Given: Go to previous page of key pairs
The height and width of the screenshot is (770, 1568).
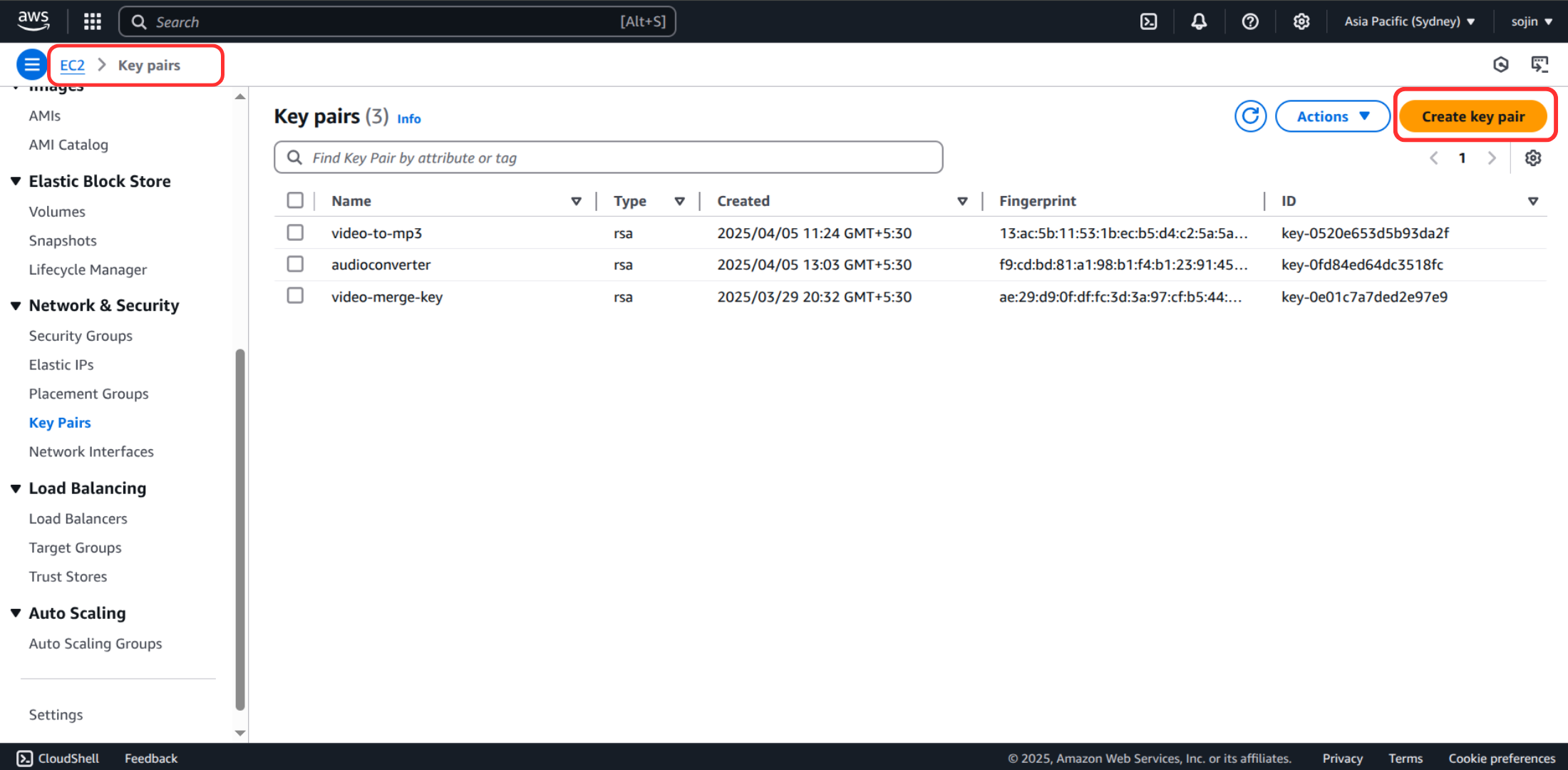Looking at the screenshot, I should pyautogui.click(x=1434, y=158).
